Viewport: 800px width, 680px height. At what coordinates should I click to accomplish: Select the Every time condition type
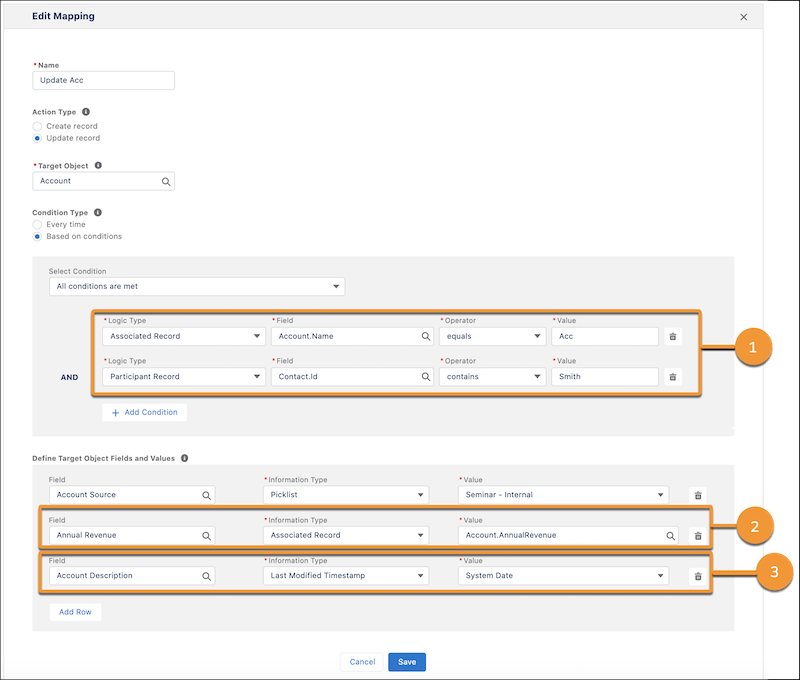click(x=38, y=225)
